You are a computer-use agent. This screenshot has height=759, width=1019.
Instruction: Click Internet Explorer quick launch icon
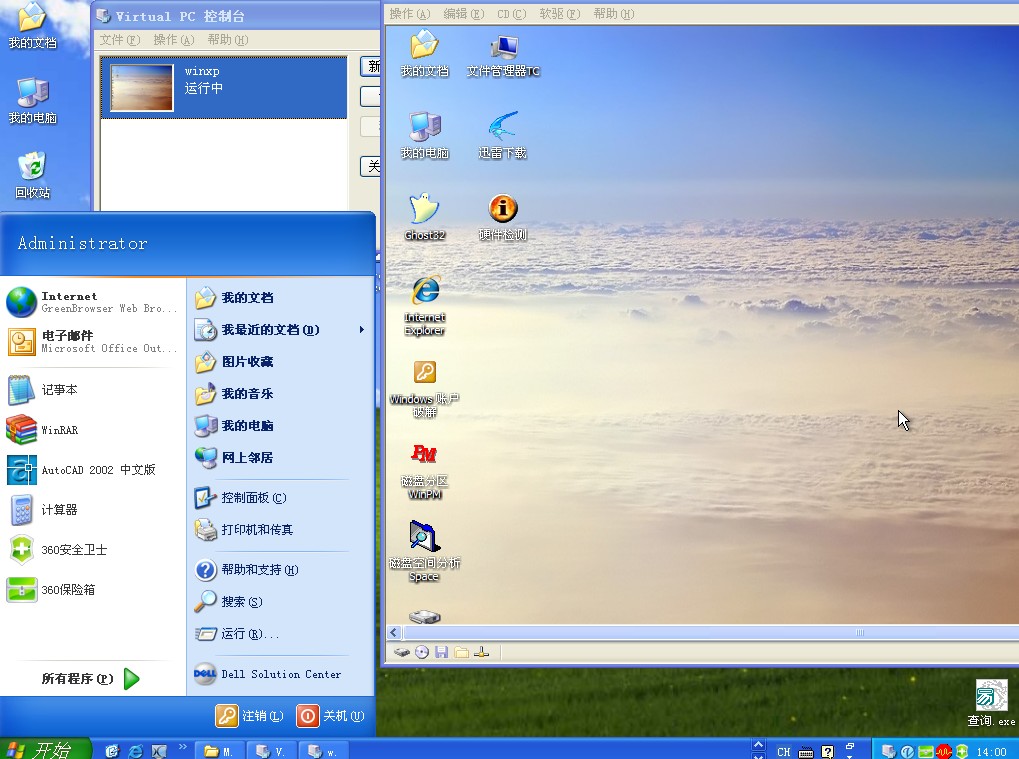pyautogui.click(x=136, y=751)
